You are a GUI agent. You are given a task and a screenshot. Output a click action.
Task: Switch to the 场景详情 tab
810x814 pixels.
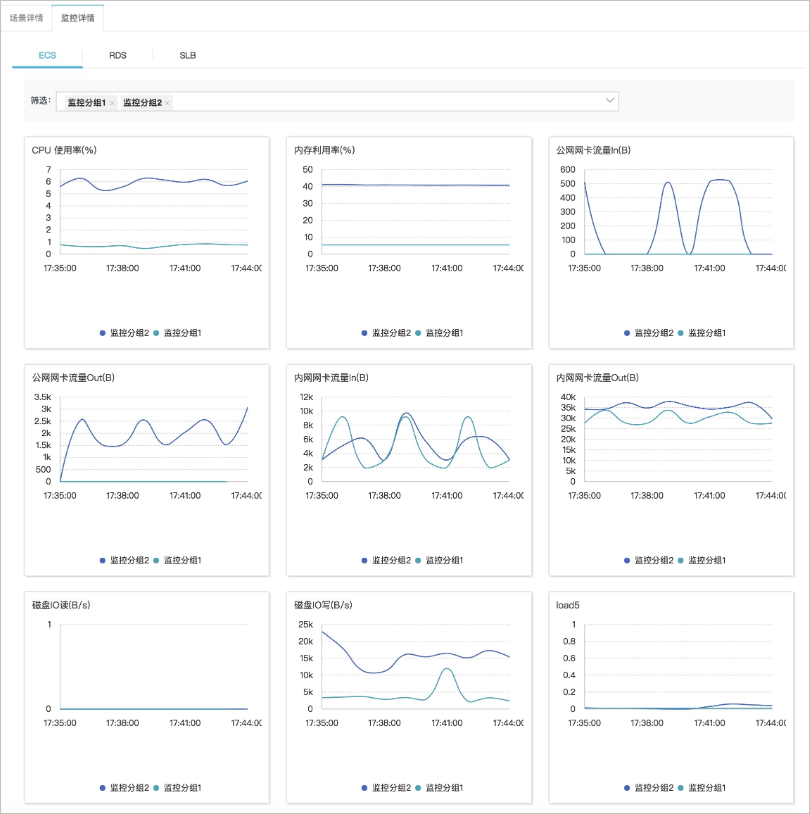click(x=26, y=18)
